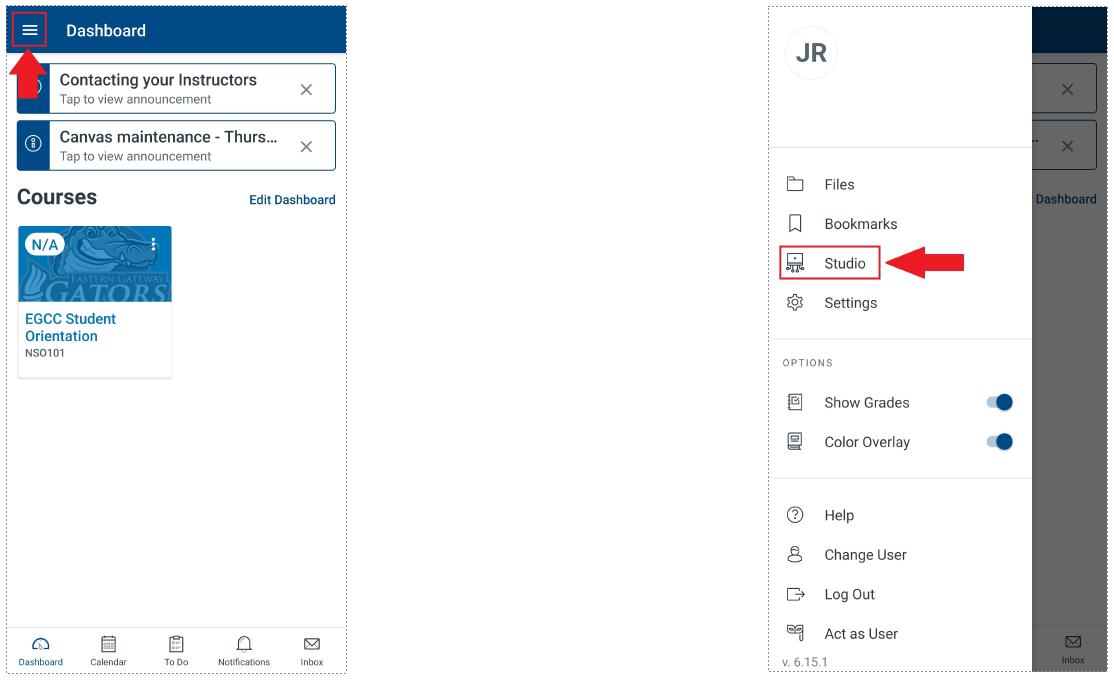Open the hamburger menu on Dashboard
Screen dimensions: 1114x680
click(x=30, y=31)
